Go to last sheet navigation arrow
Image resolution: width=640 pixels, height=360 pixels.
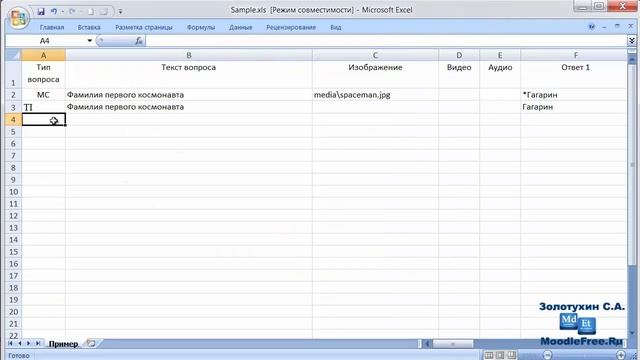coord(38,344)
